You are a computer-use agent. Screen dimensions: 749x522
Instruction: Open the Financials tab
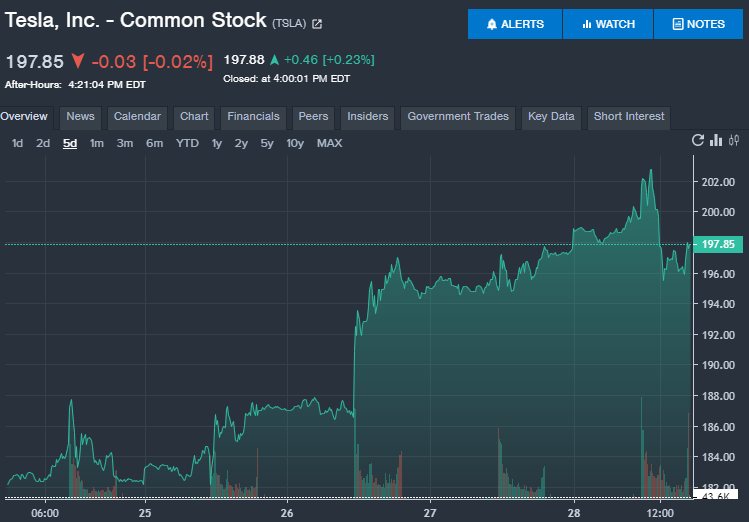(x=253, y=117)
